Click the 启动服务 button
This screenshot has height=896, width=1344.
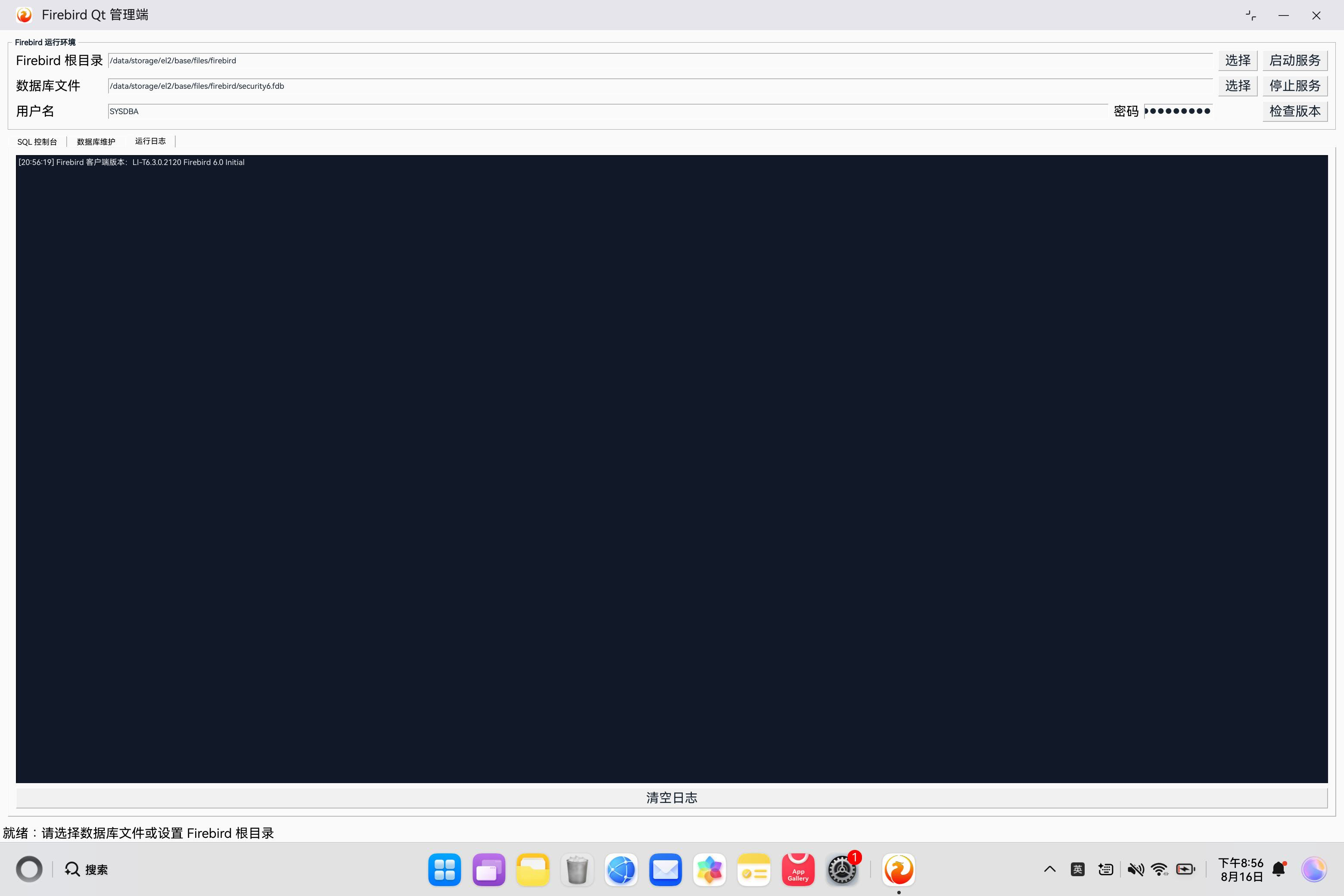point(1295,61)
